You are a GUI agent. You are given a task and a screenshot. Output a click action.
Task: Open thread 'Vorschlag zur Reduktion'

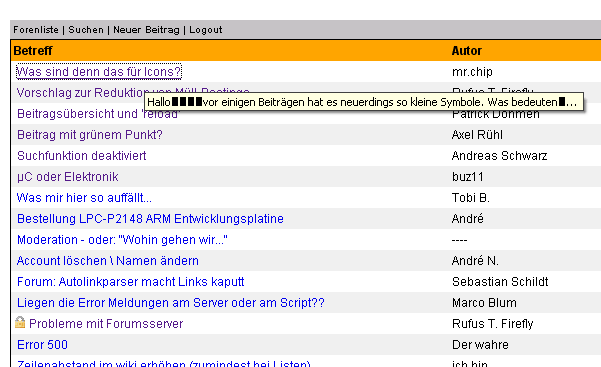tap(80, 92)
